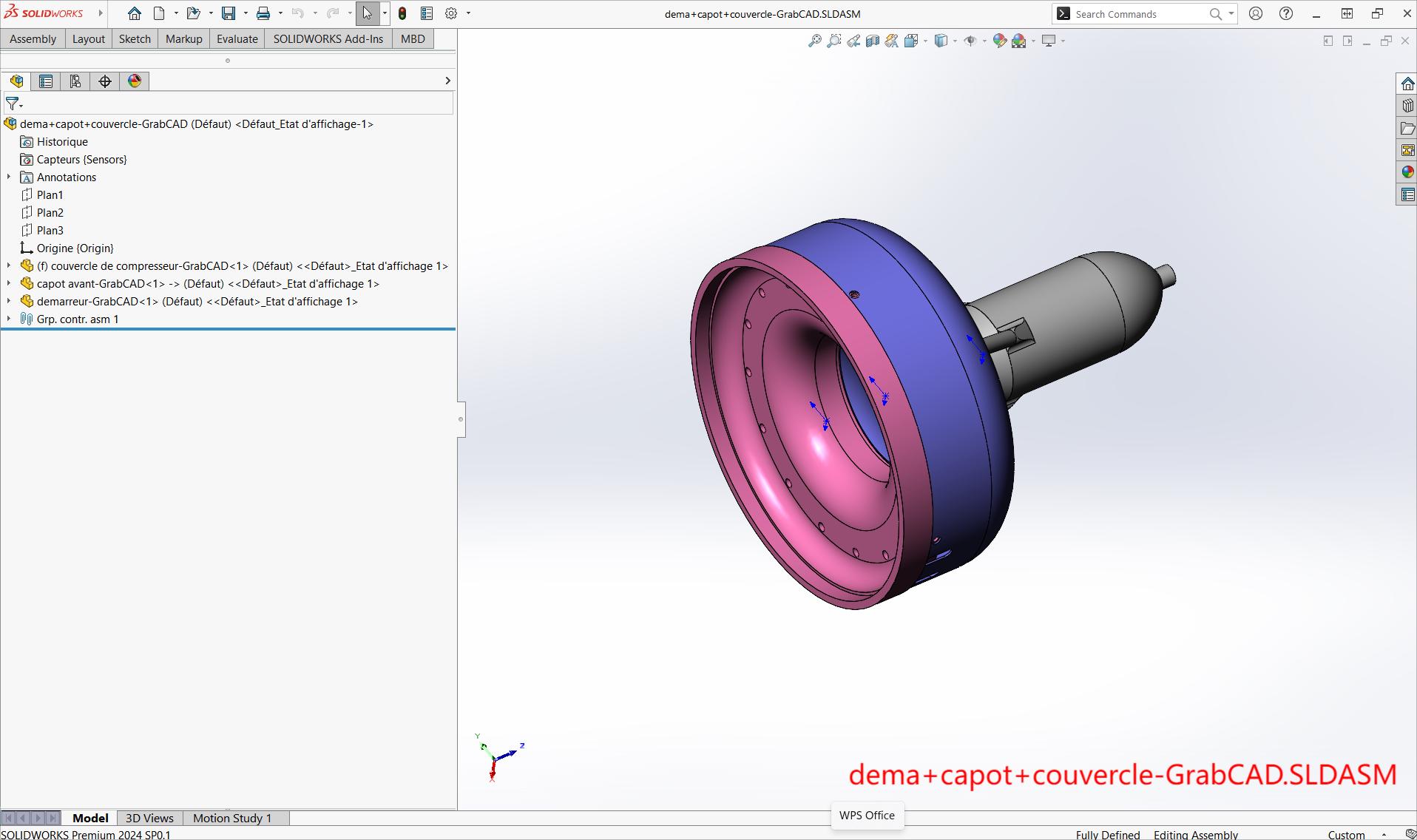This screenshot has width=1417, height=840.
Task: Click the Print icon
Action: (263, 13)
